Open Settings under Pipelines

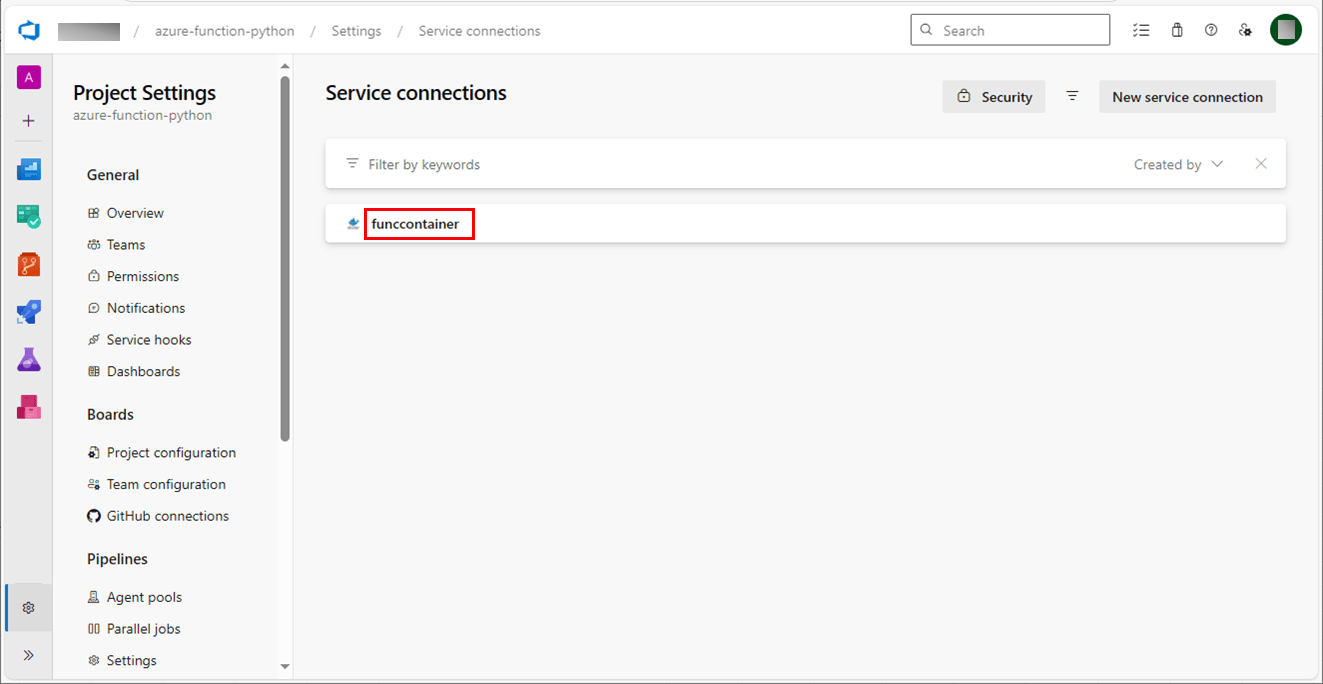[x=122, y=661]
